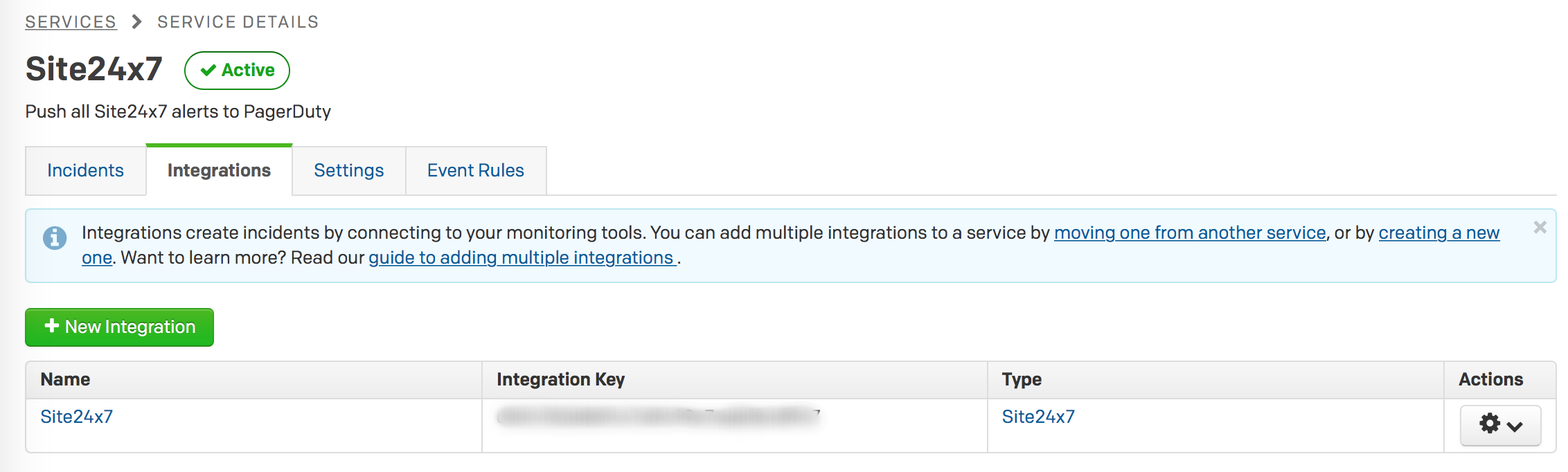Click the Site24x7 integration name link
The image size is (1568, 472).
pyautogui.click(x=78, y=417)
